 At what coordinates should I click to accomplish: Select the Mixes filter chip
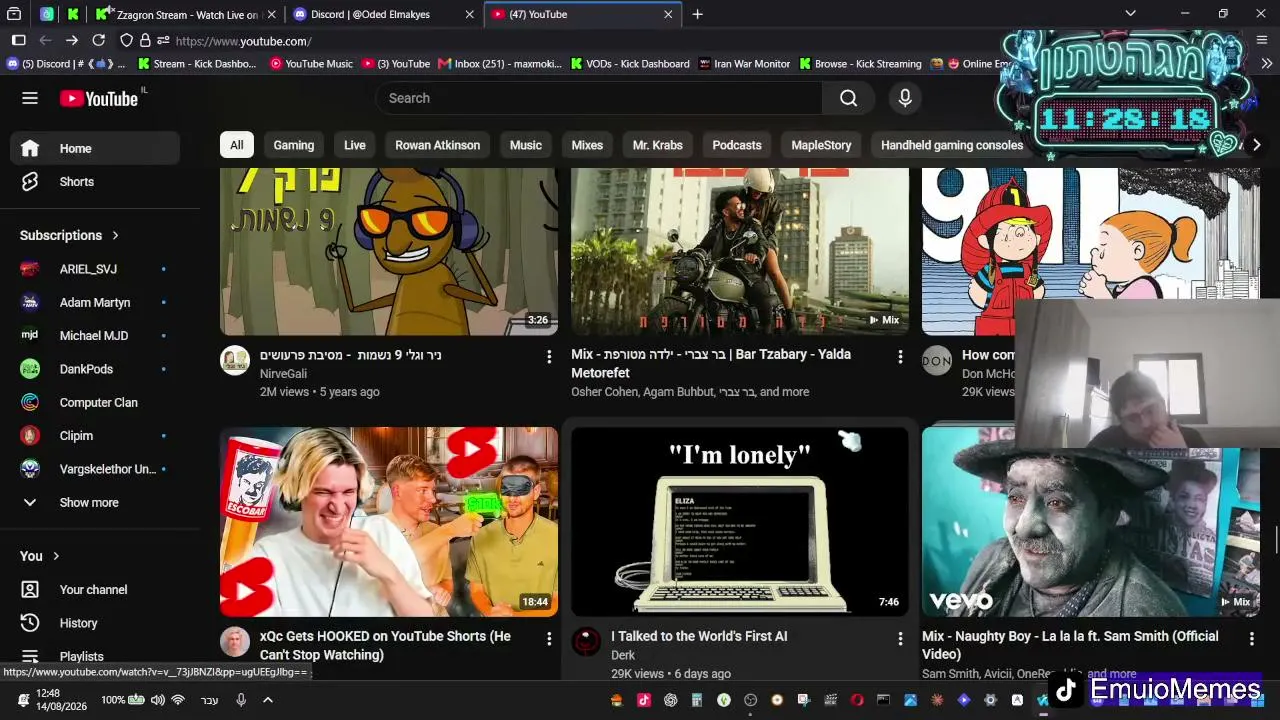click(587, 145)
